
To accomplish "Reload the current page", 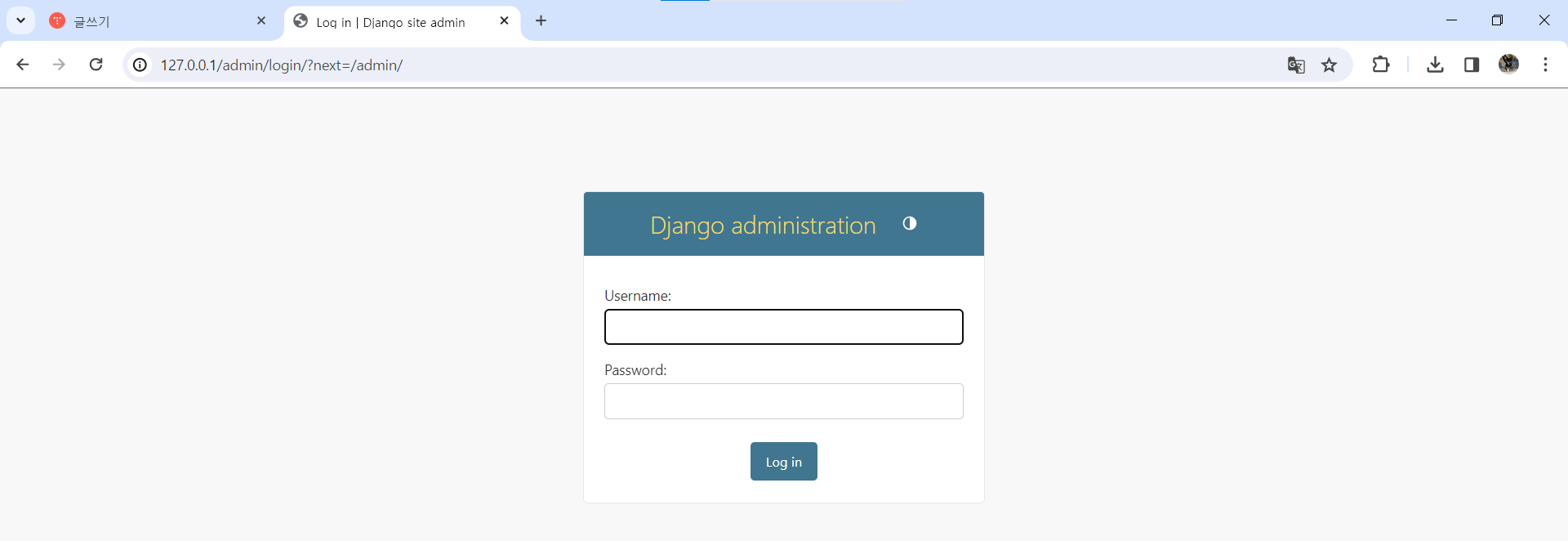I will [x=96, y=65].
